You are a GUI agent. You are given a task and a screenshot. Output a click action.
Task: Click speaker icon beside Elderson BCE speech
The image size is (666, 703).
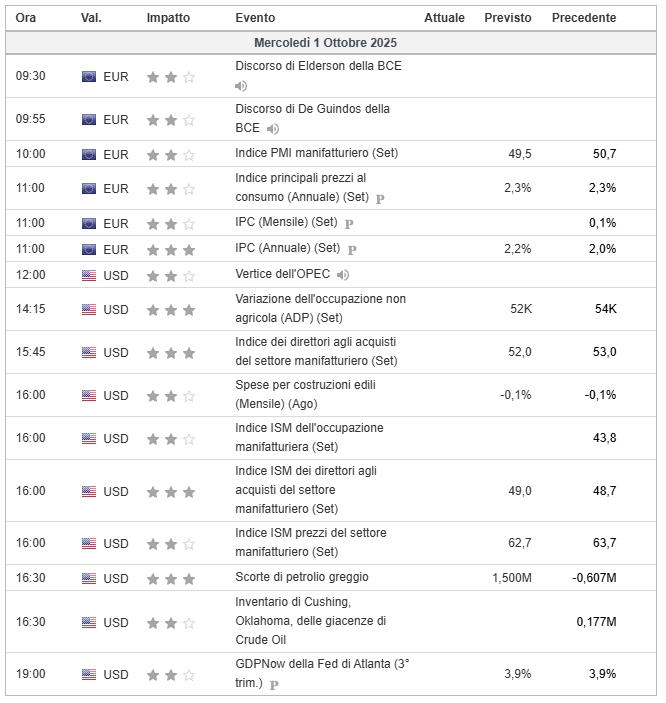point(241,86)
